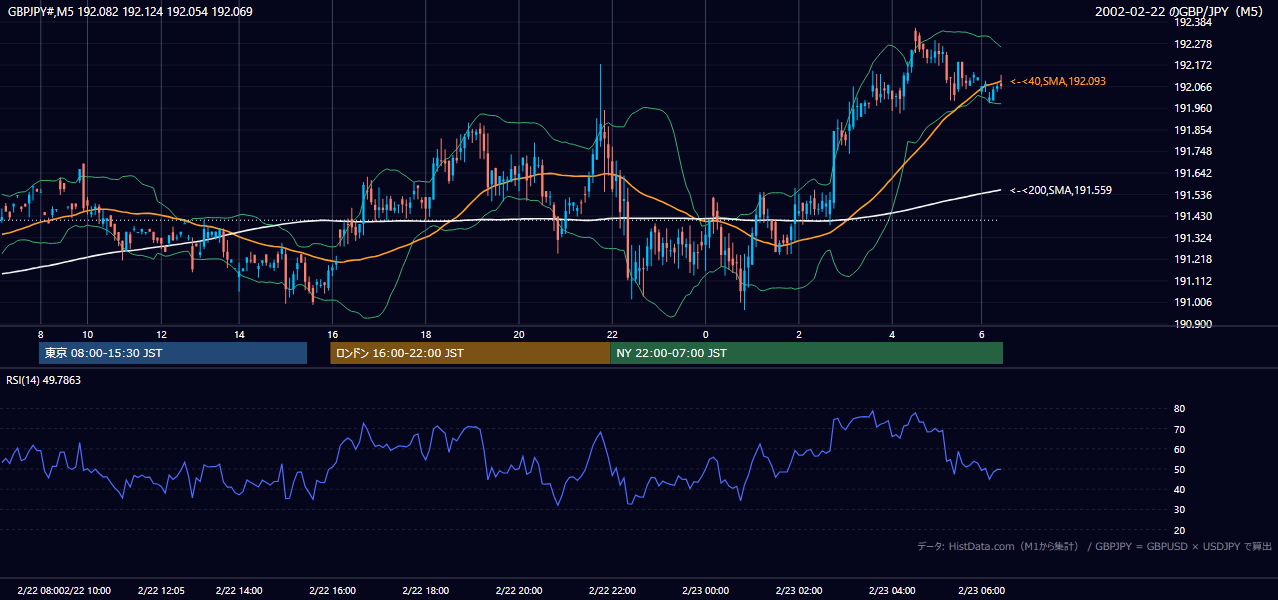This screenshot has height=600, width=1278.
Task: Click bottom date label 2/22 20:00
Action: point(519,591)
